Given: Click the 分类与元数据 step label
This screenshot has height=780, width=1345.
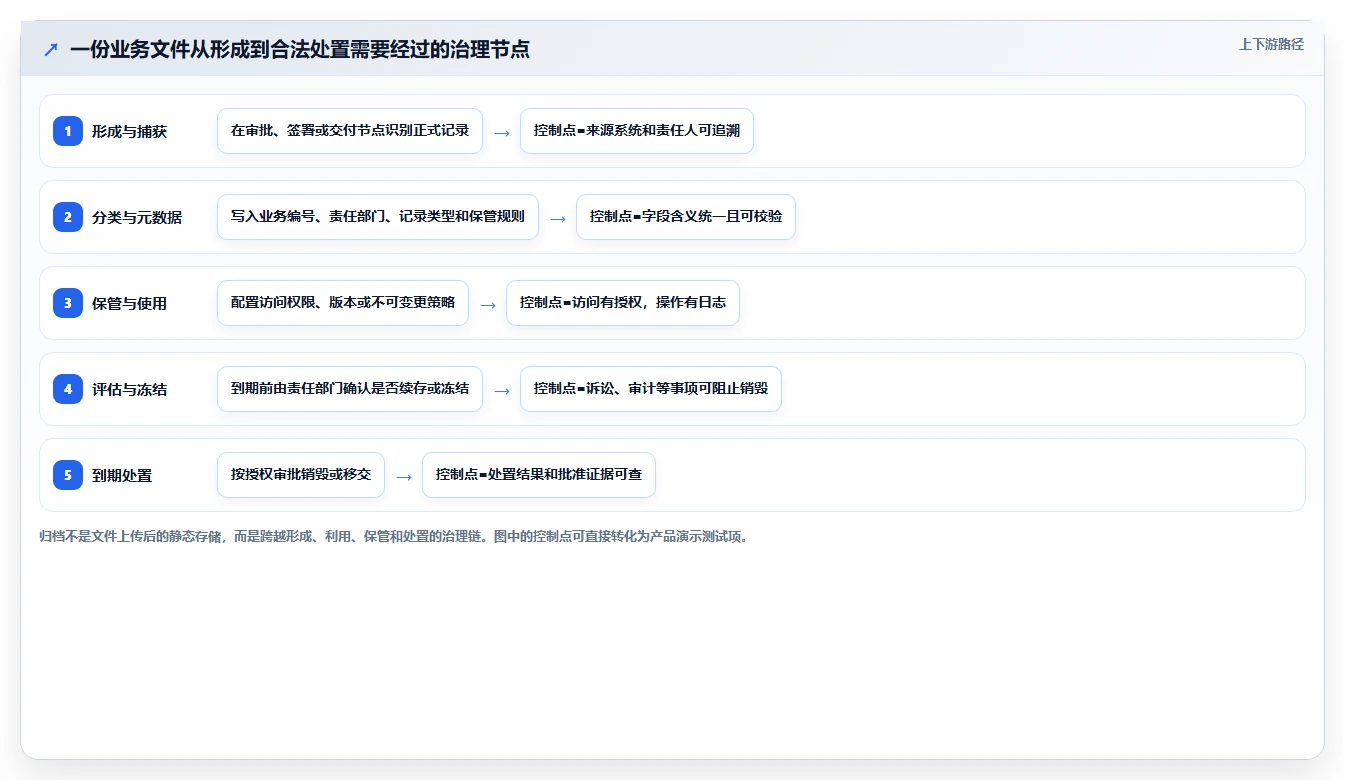Looking at the screenshot, I should tap(137, 217).
